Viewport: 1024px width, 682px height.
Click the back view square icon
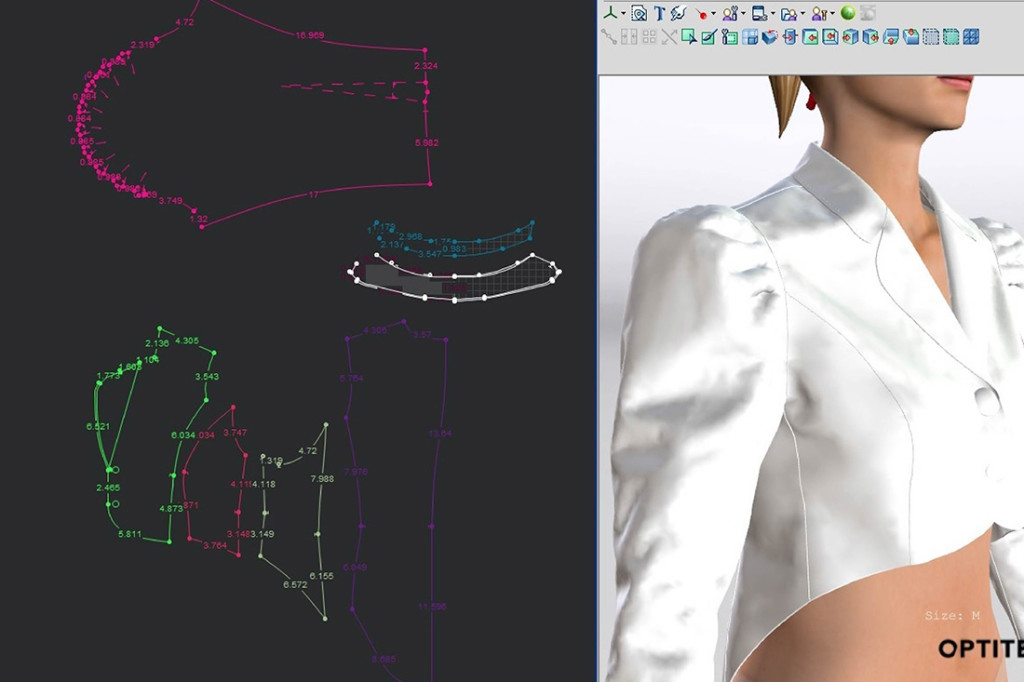click(x=831, y=37)
